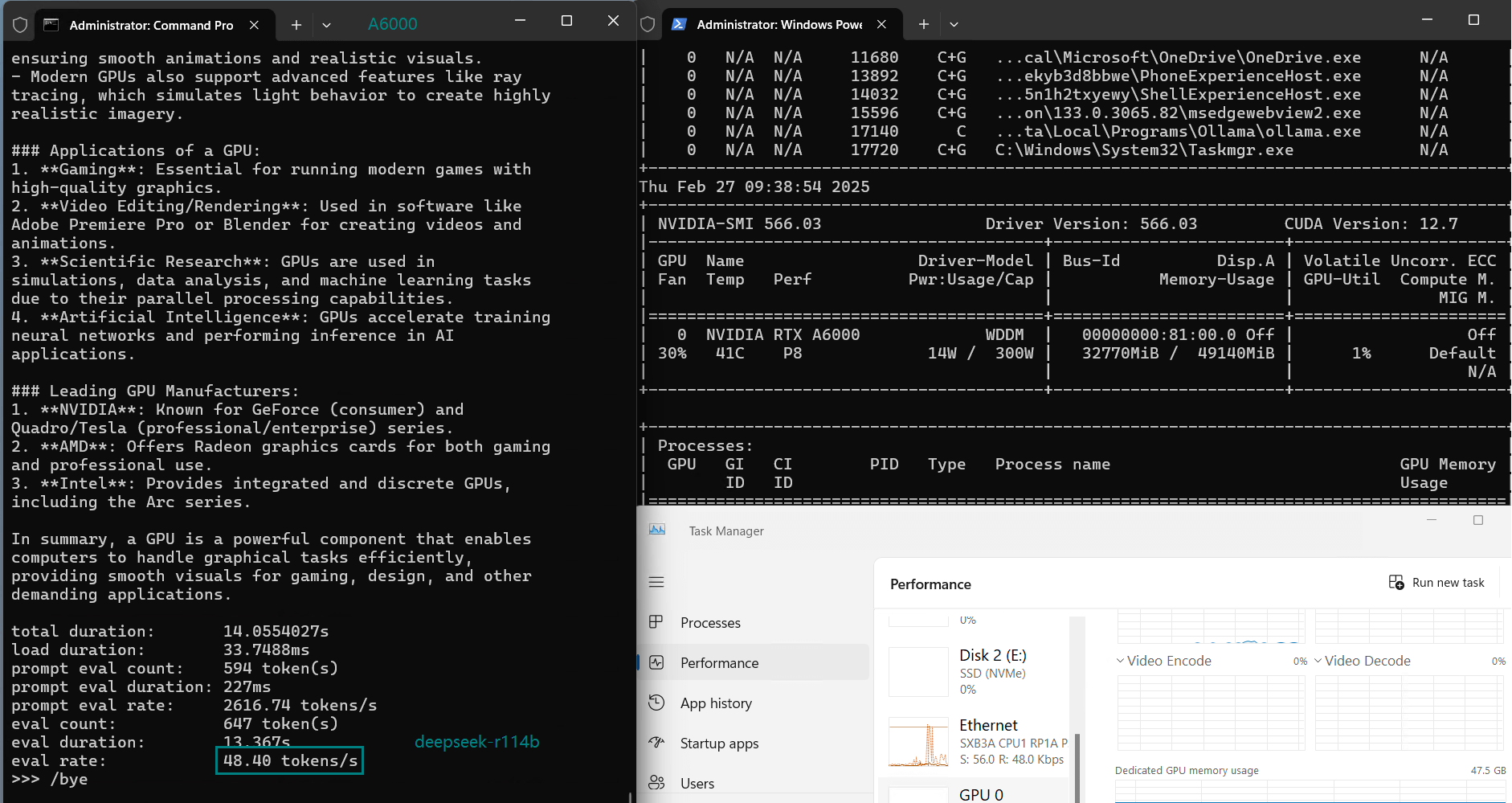Click the Processes sidebar icon
Image resolution: width=1512 pixels, height=803 pixels.
pyautogui.click(x=656, y=621)
